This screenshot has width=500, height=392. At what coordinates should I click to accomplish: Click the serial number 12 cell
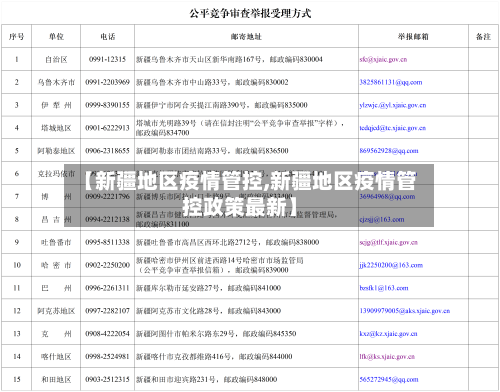click(17, 311)
